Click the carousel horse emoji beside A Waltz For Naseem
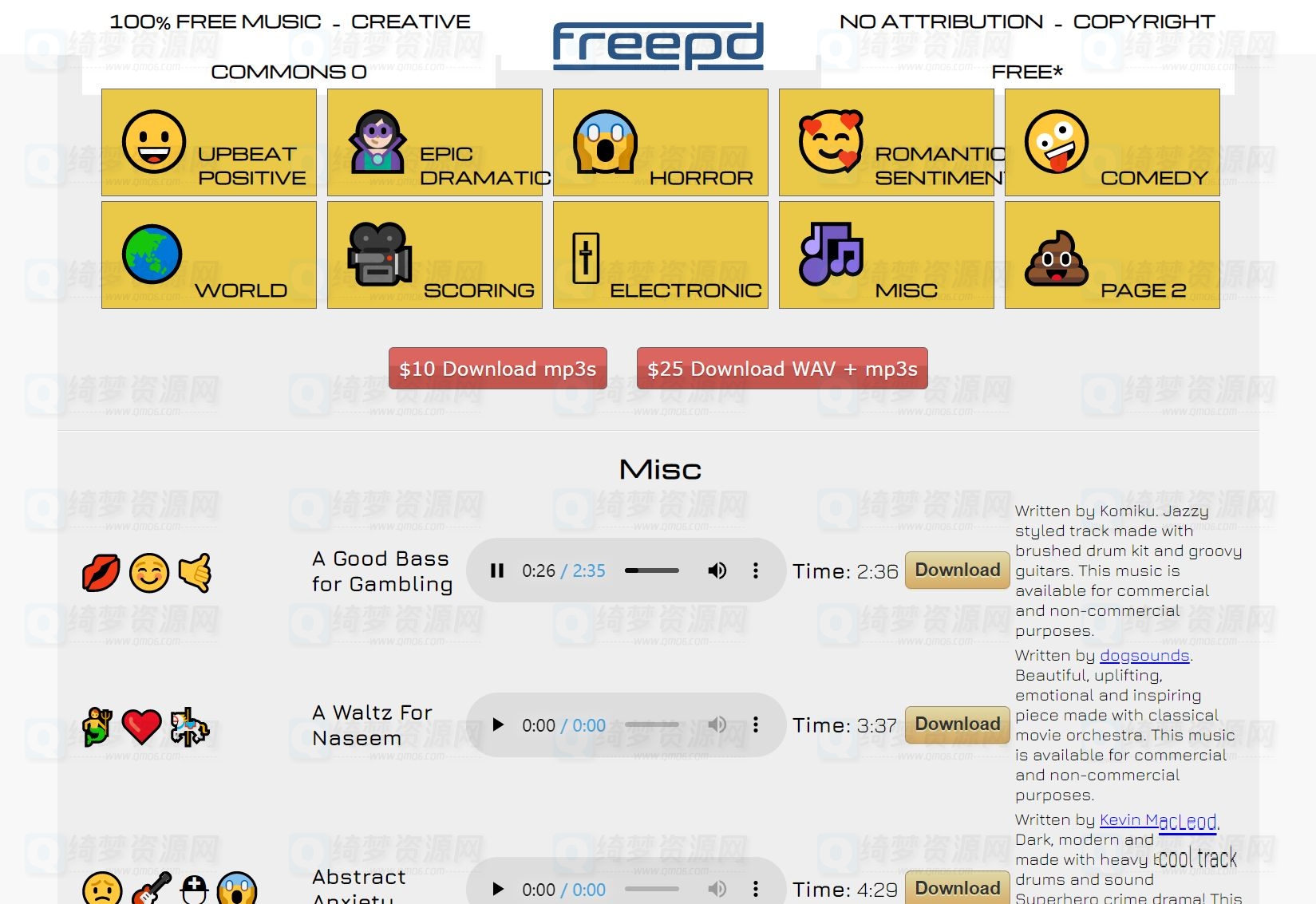This screenshot has height=904, width=1316. 189,727
